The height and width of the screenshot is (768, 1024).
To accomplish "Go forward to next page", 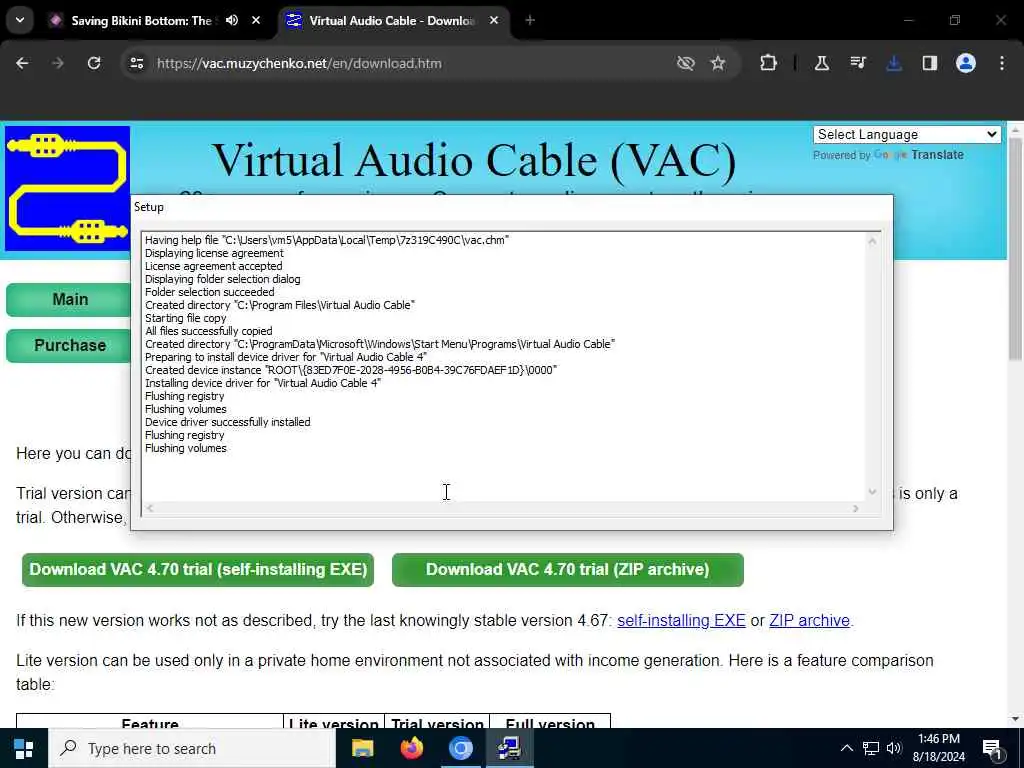I will [x=58, y=63].
